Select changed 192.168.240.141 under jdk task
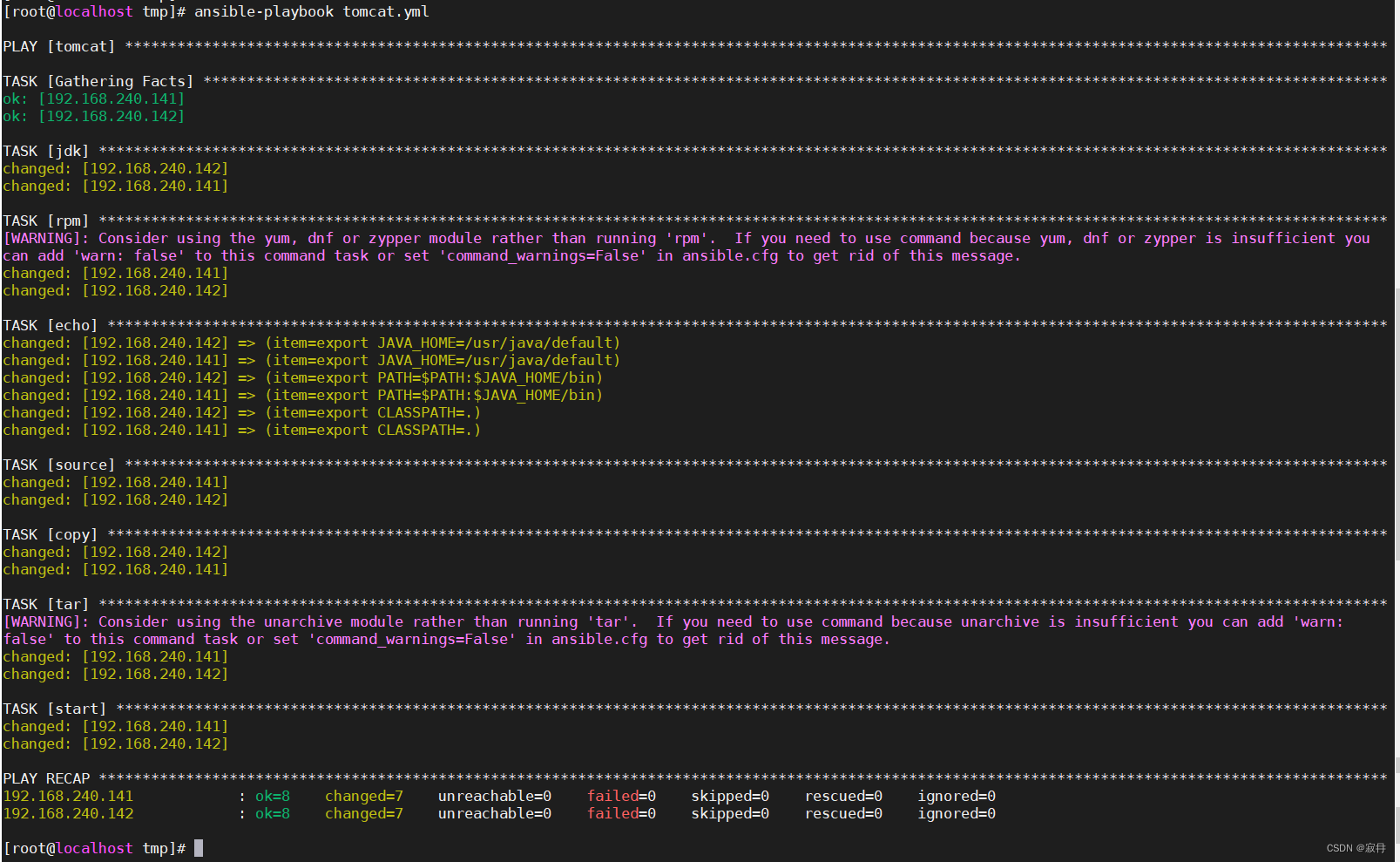The width and height of the screenshot is (1400, 862). tap(115, 187)
